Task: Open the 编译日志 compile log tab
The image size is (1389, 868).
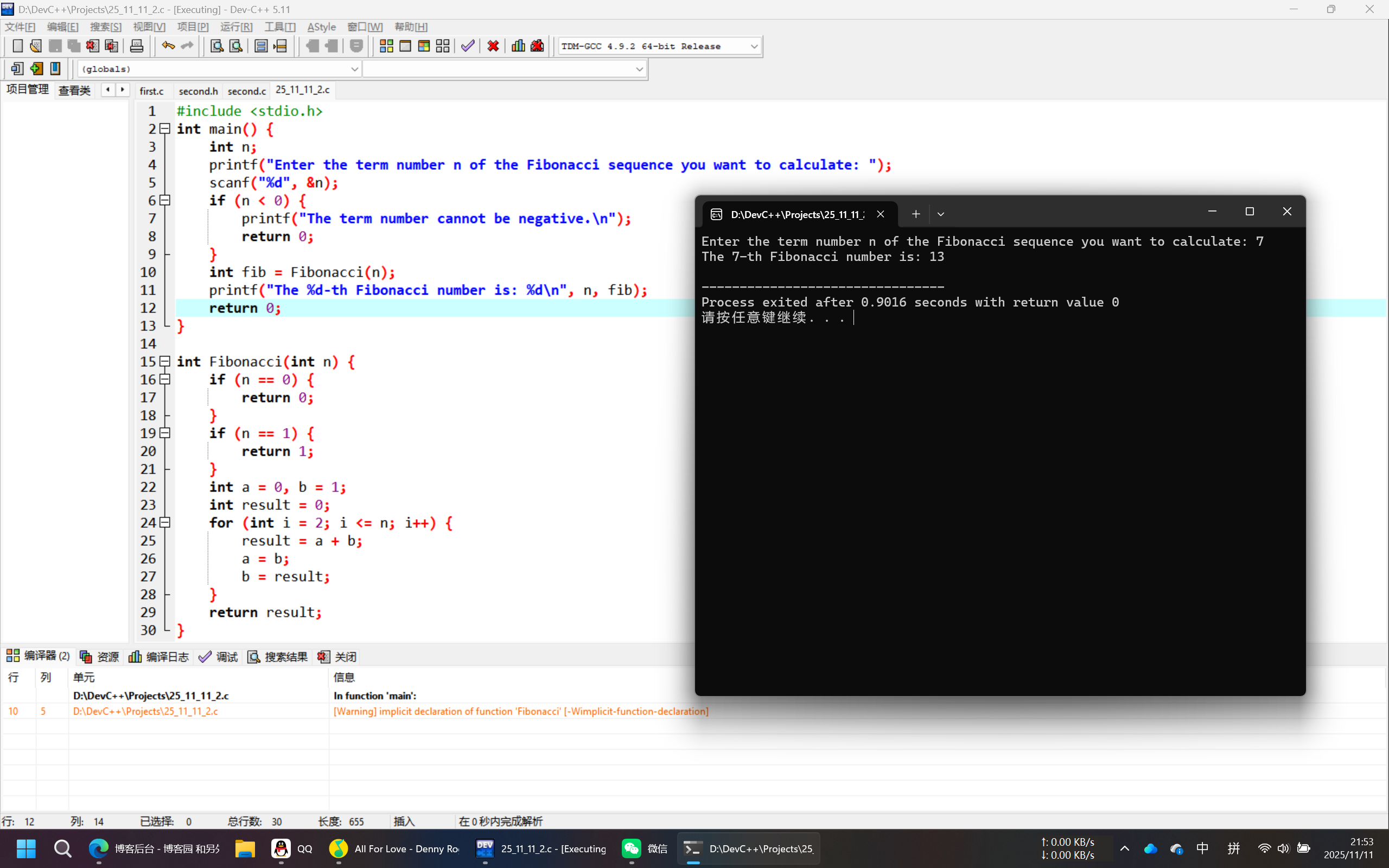Action: click(159, 657)
